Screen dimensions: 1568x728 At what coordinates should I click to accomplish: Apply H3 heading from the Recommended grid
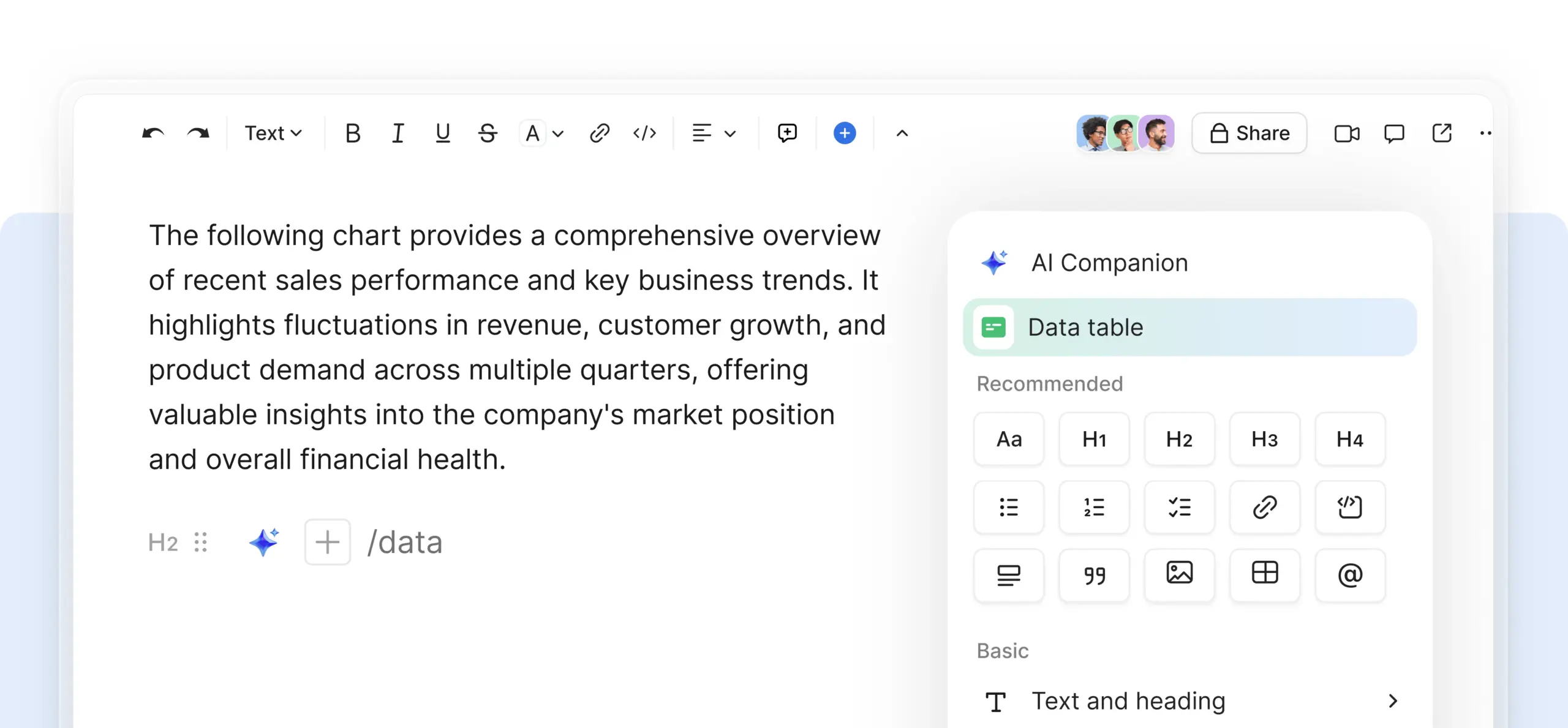(x=1264, y=439)
